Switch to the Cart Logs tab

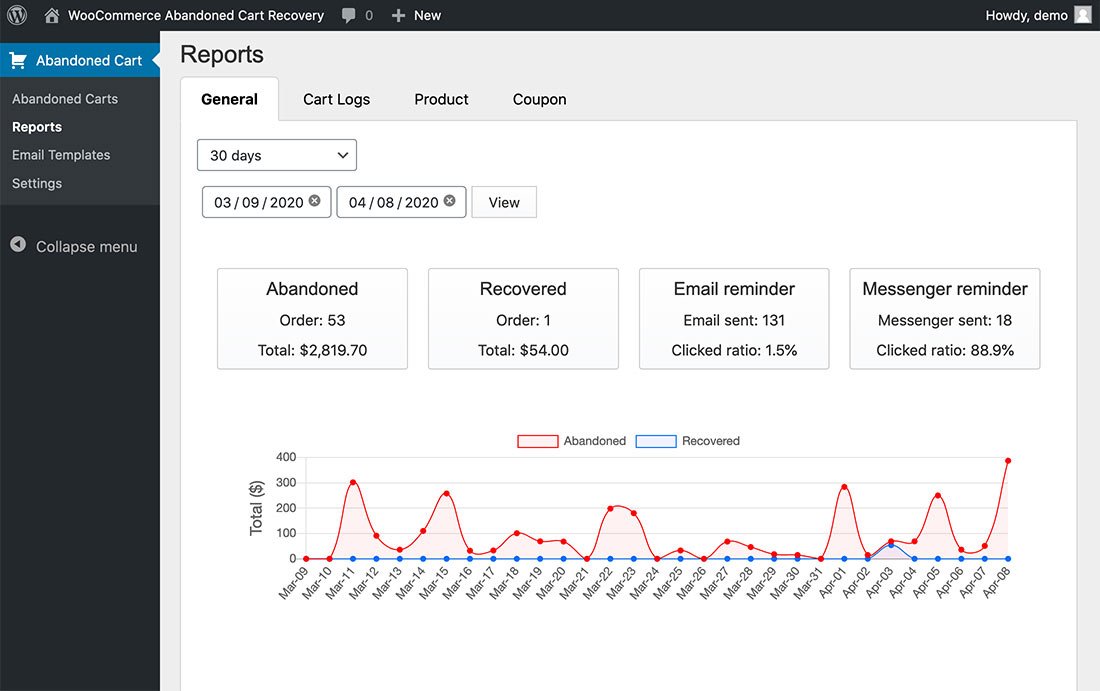[x=336, y=100]
